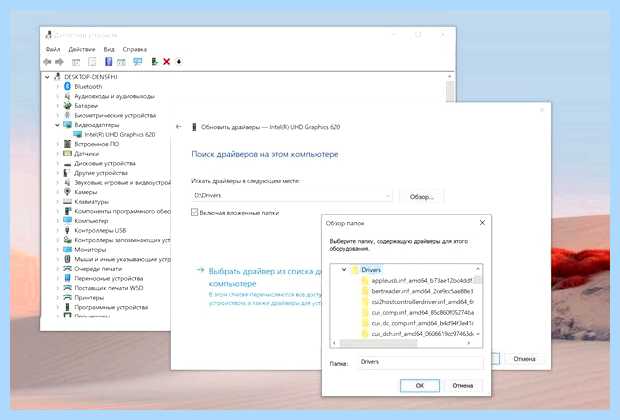Click Отмена in the Update Drivers wizard
This screenshot has width=620, height=420.
524,359
